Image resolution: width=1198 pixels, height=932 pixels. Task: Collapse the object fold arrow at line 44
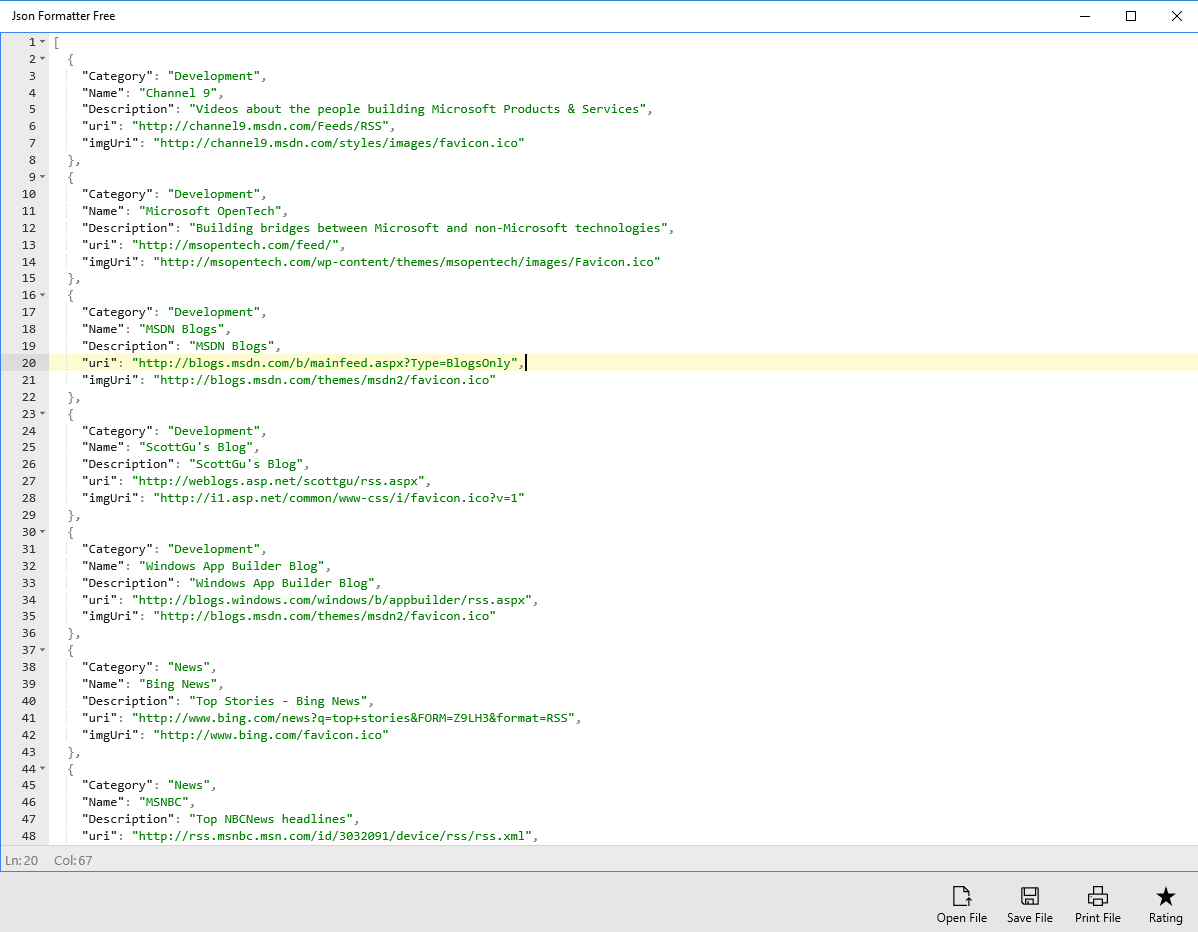coord(43,769)
